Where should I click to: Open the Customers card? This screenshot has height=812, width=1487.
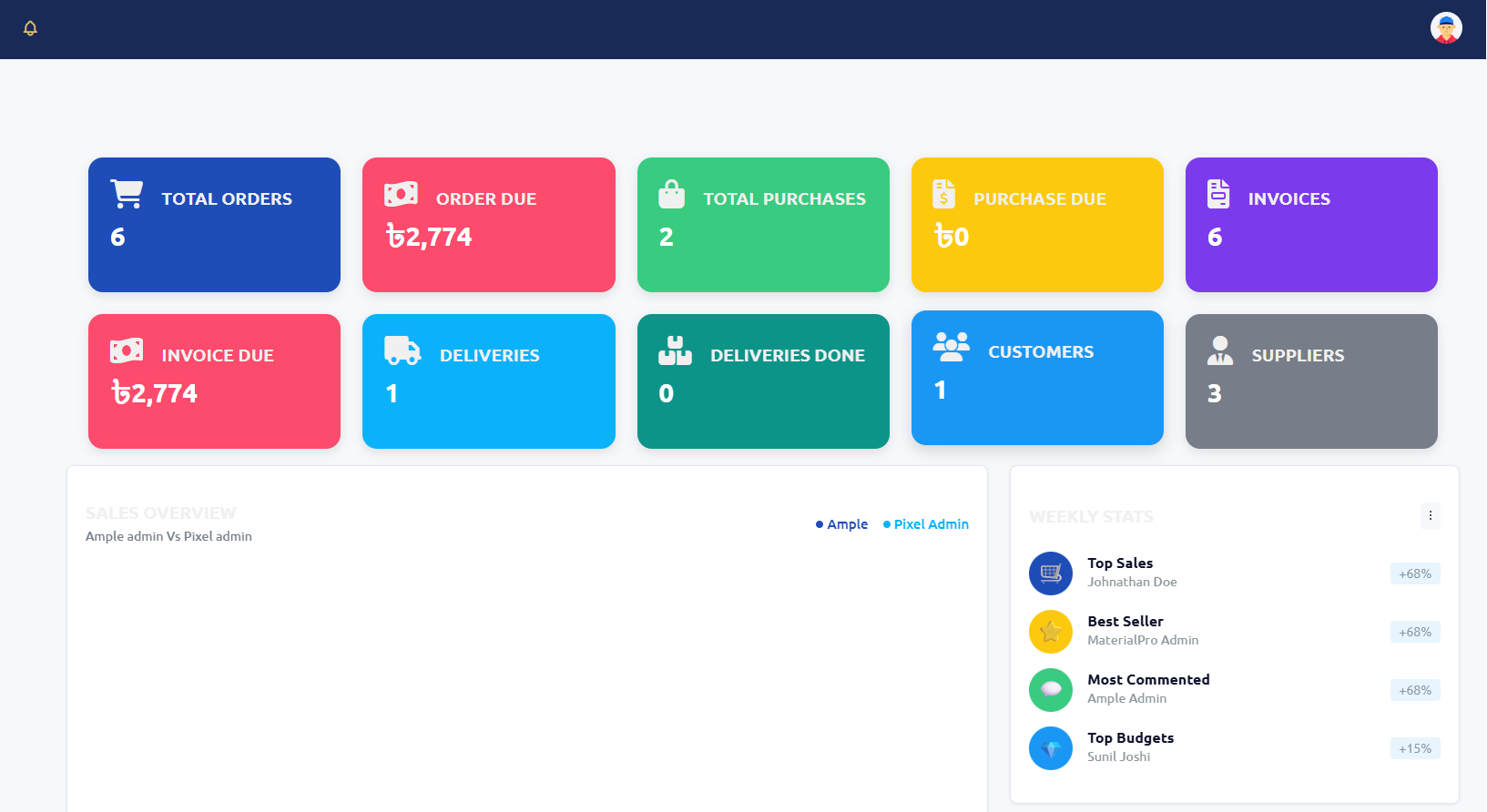pyautogui.click(x=1037, y=378)
